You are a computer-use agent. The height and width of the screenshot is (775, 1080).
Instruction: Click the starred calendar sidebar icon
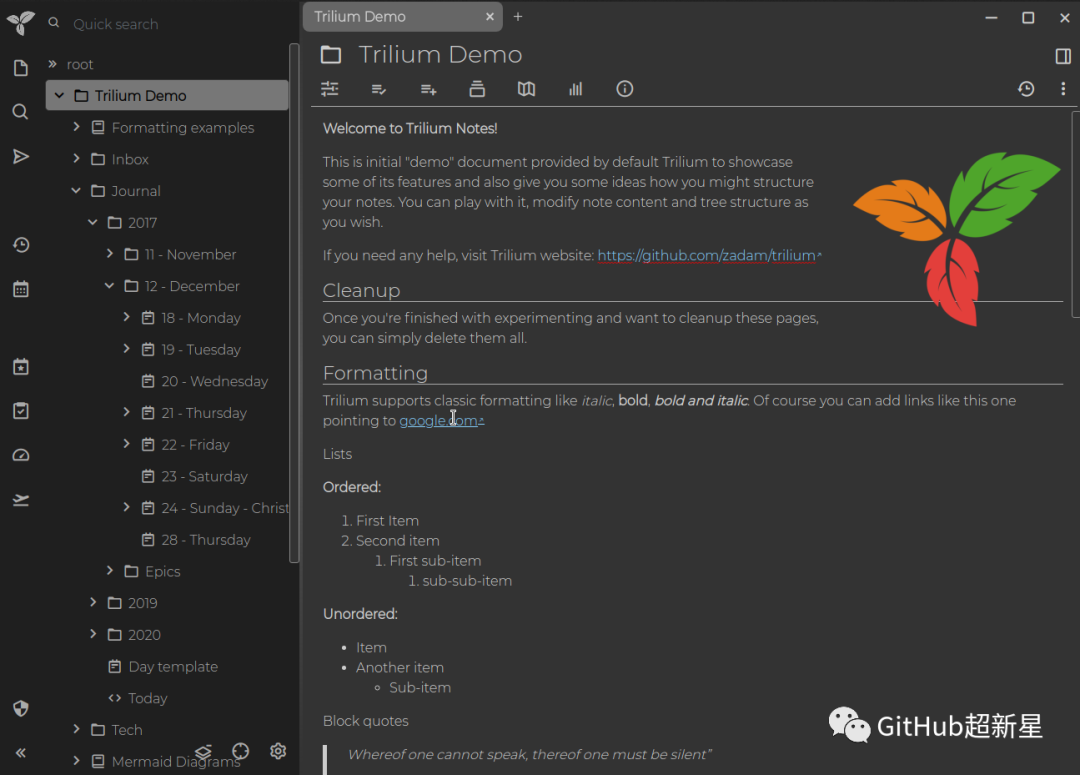coord(21,366)
